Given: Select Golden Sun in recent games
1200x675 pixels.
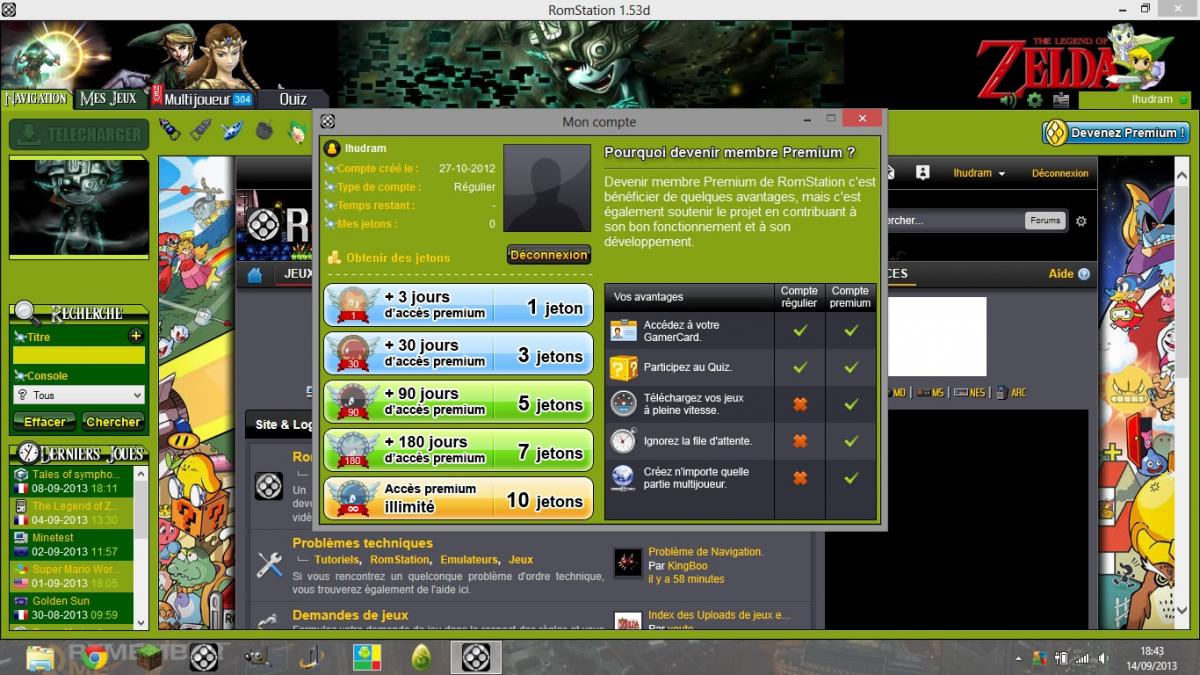Looking at the screenshot, I should point(72,608).
